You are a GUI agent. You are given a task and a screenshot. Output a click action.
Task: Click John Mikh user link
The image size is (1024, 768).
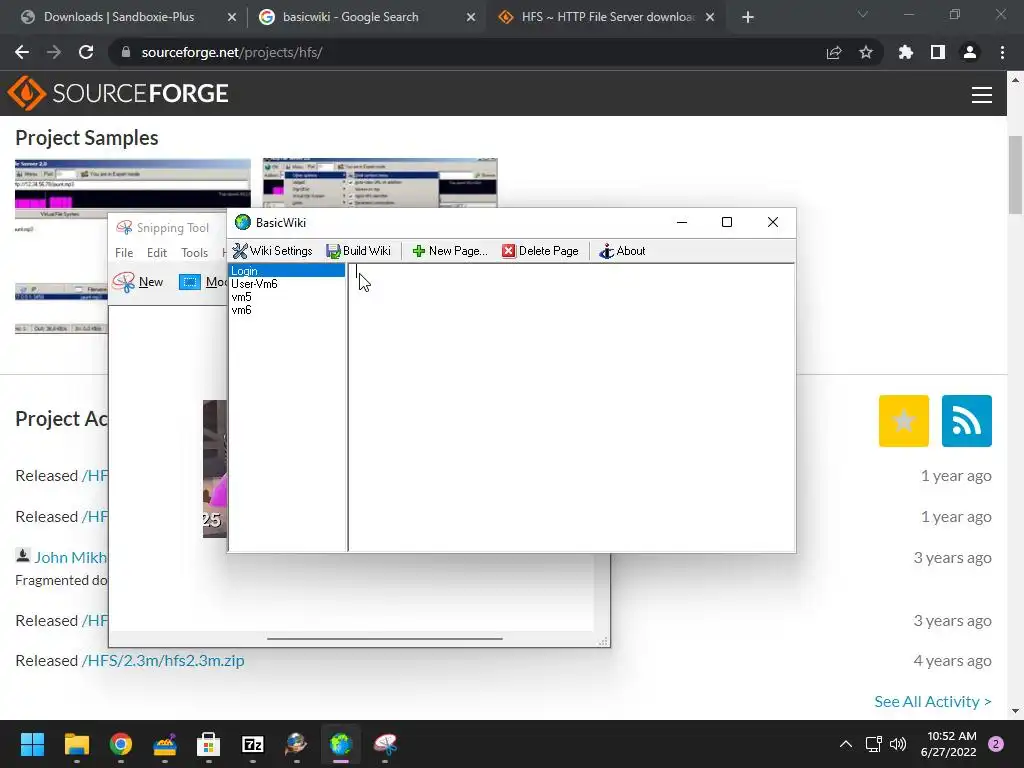(71, 557)
